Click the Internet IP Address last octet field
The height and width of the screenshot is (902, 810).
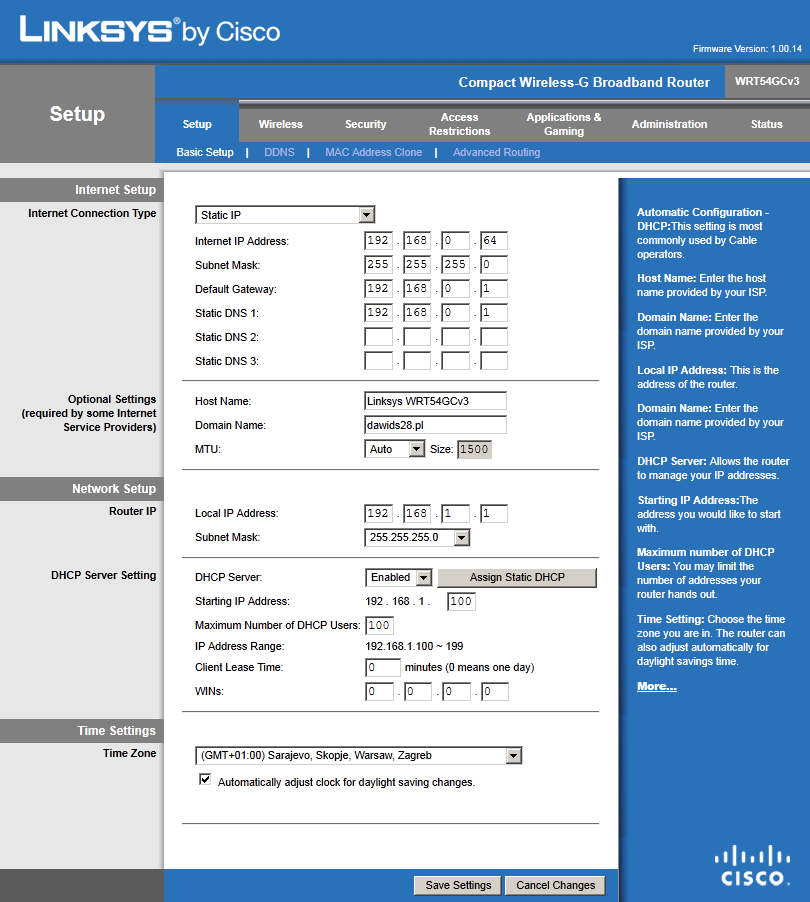pyautogui.click(x=494, y=240)
